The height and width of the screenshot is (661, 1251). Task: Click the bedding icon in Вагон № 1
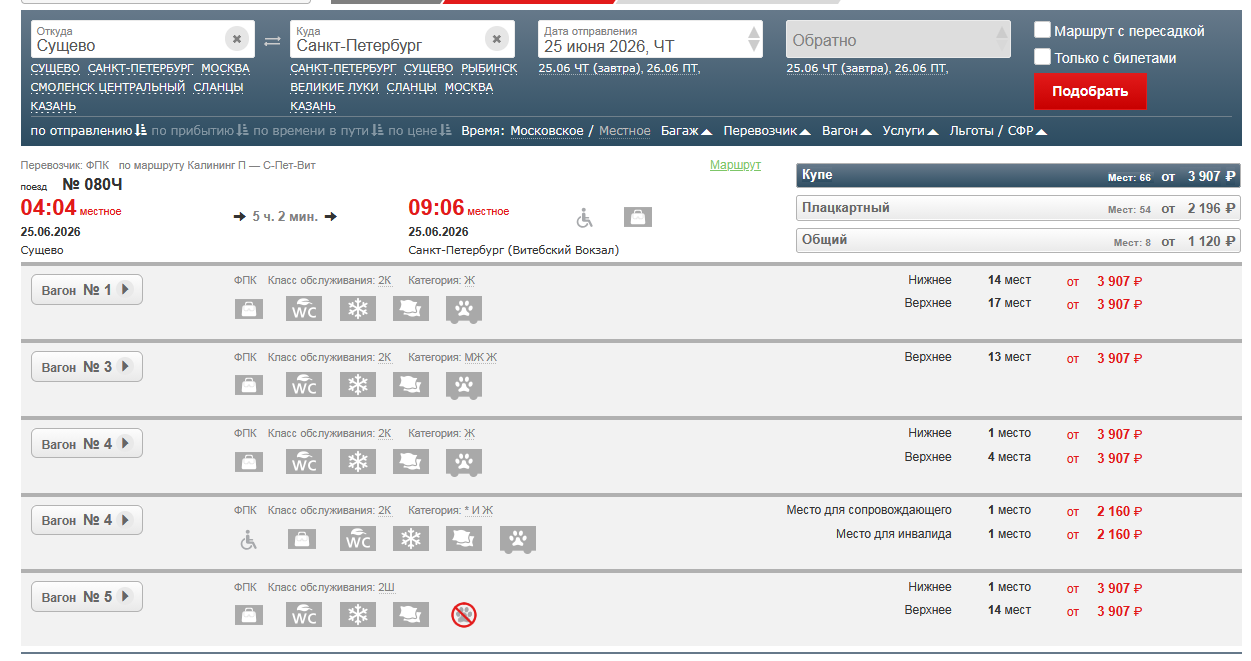[x=411, y=308]
